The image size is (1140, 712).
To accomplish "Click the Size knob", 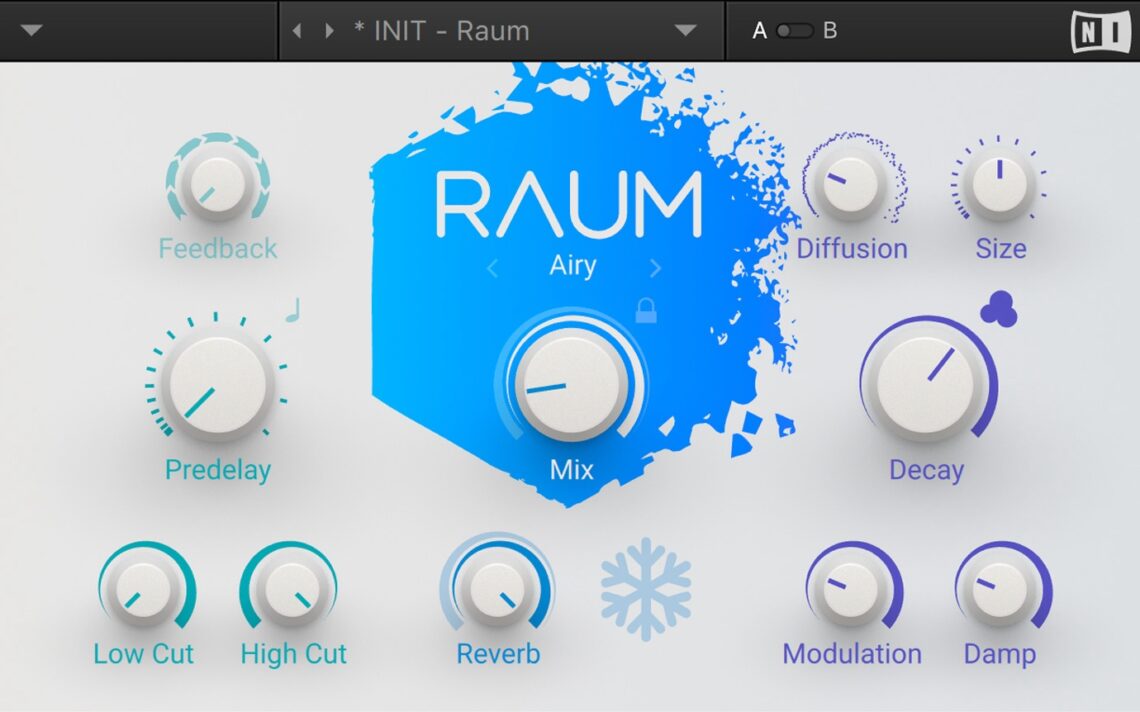I will pos(1000,185).
